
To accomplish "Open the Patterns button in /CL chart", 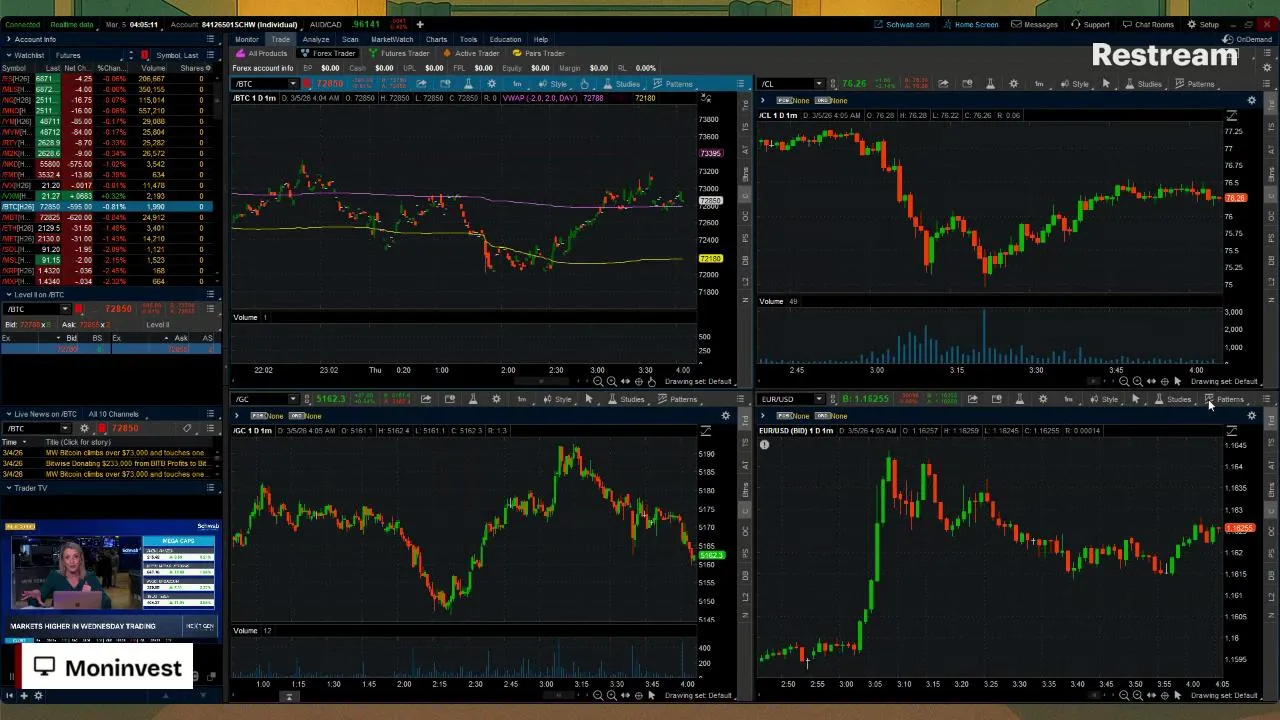I will tap(1194, 84).
